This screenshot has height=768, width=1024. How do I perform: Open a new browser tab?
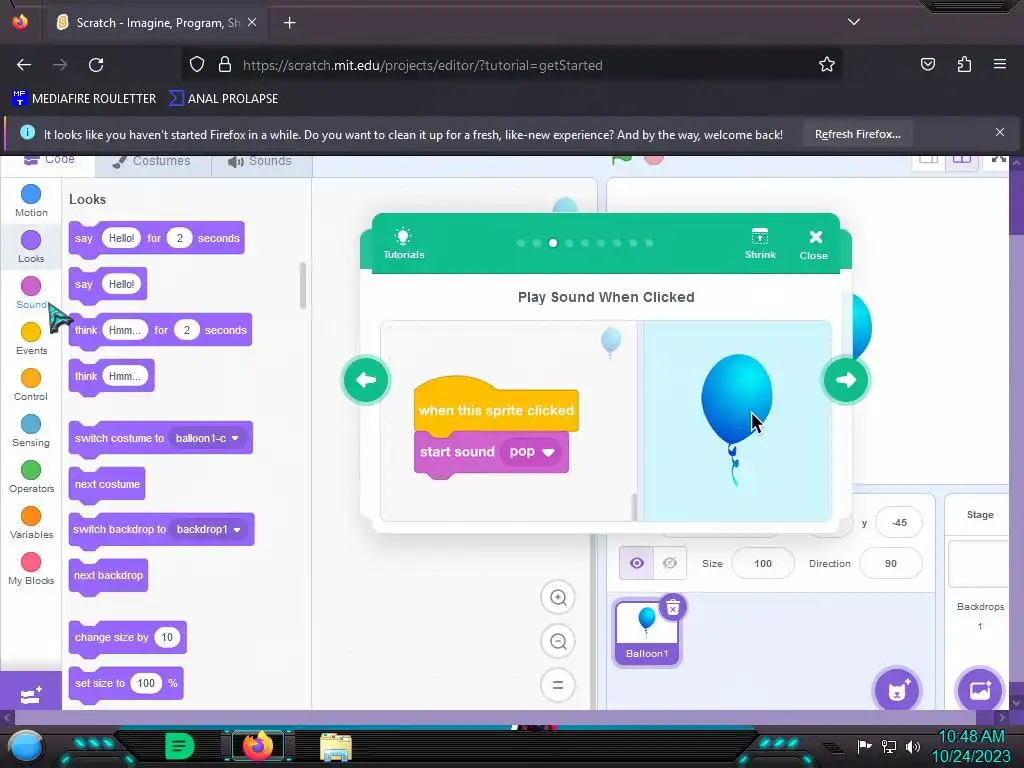tap(290, 23)
